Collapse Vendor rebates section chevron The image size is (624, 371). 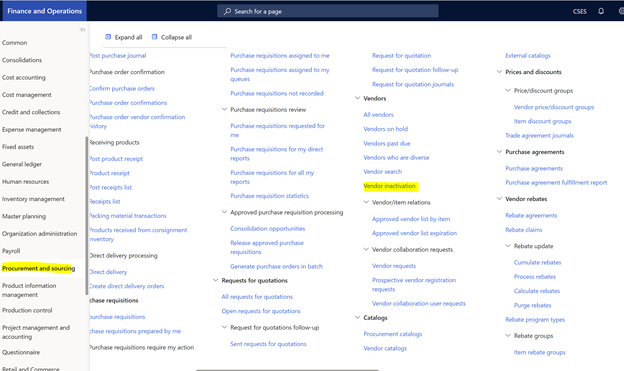[499, 199]
